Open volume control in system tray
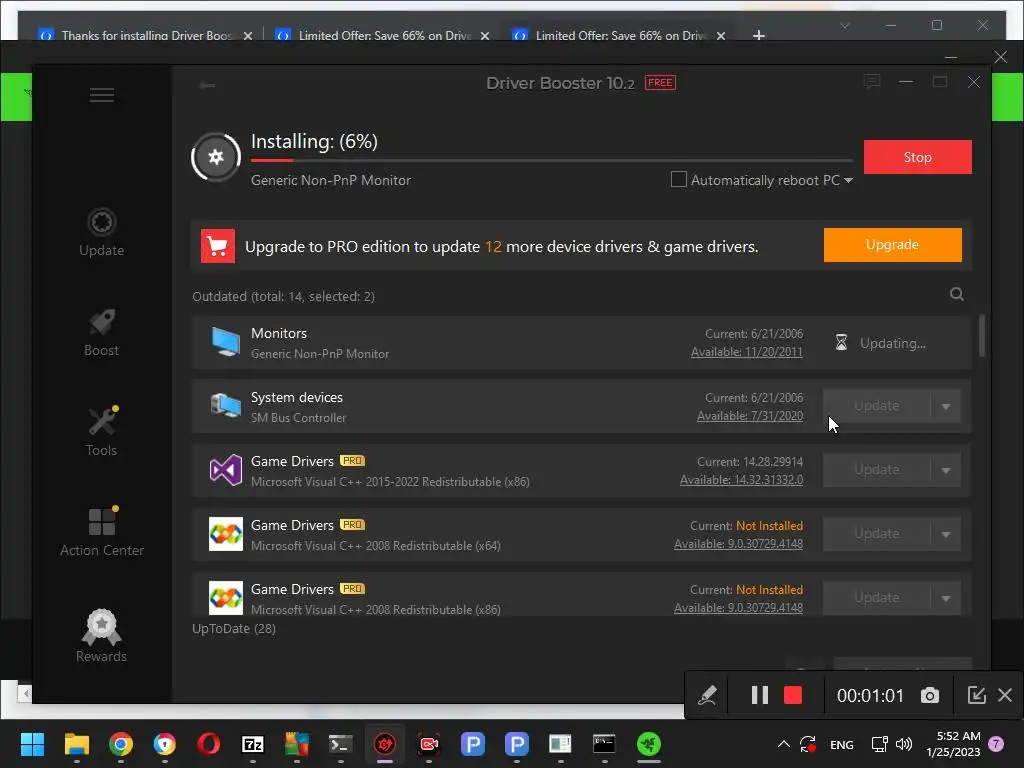1024x768 pixels. coord(904,744)
